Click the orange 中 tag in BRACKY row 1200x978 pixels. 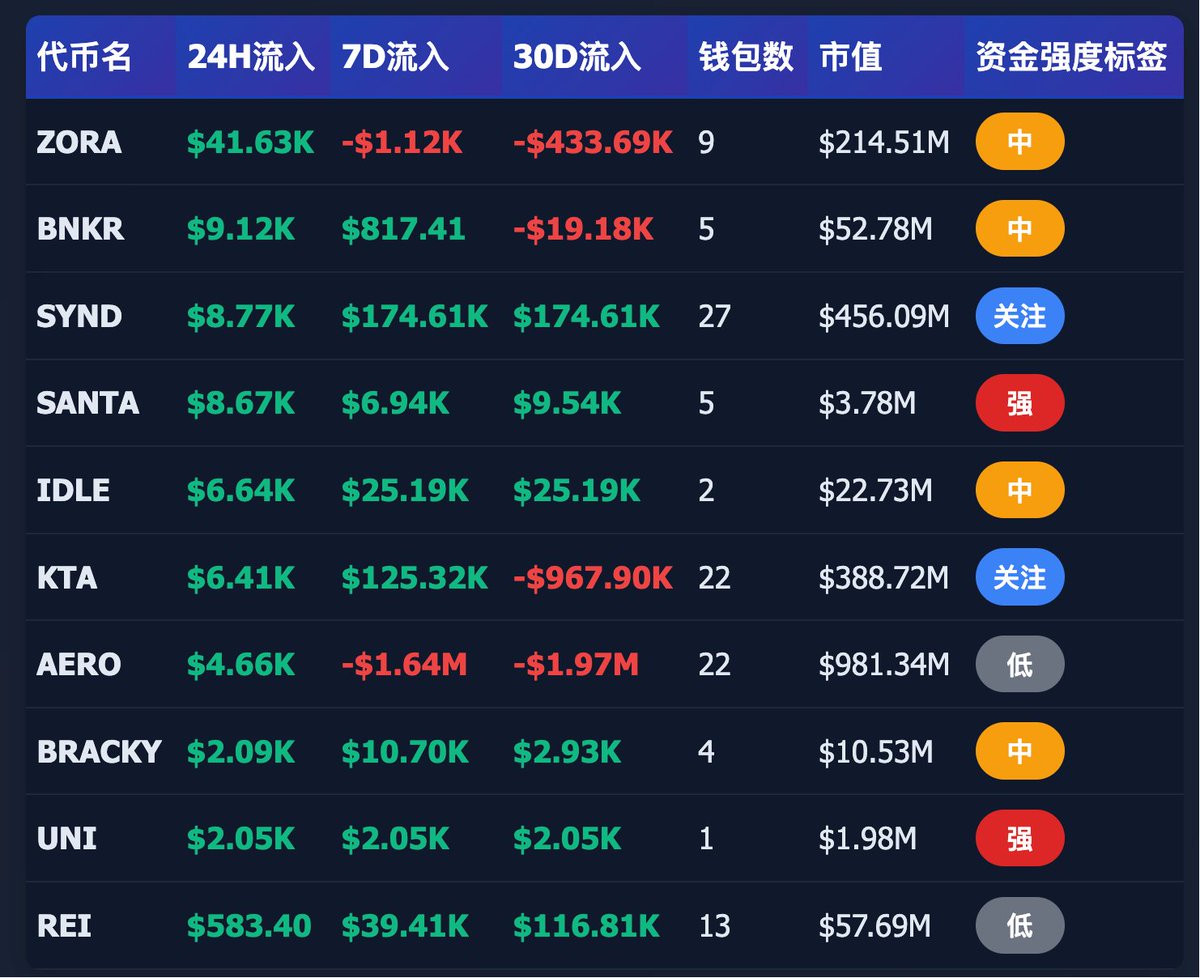[x=1020, y=751]
